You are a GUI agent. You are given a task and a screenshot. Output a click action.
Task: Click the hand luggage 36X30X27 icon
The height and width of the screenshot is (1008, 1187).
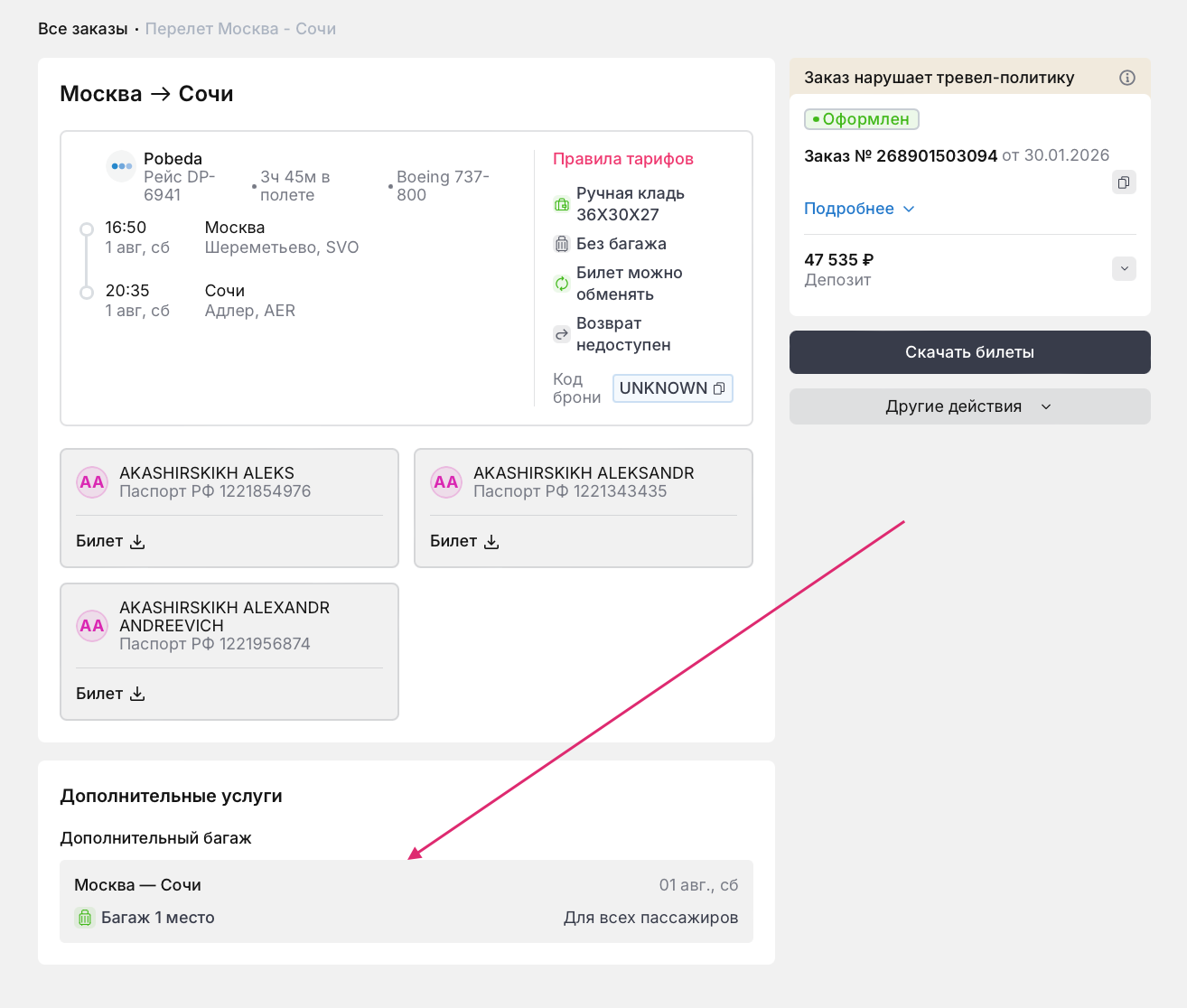pyautogui.click(x=561, y=204)
